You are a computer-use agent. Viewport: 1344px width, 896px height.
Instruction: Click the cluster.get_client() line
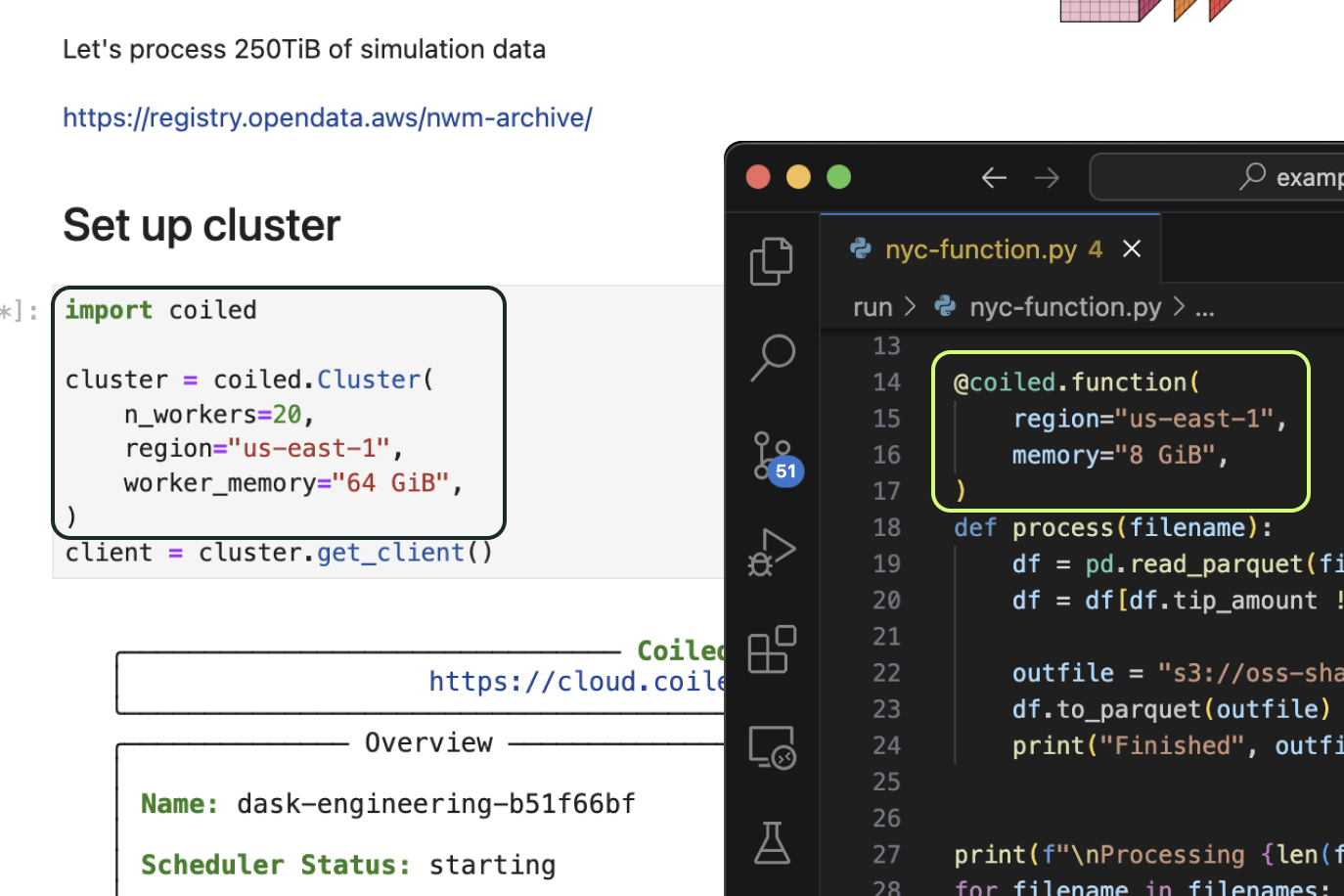click(x=279, y=553)
